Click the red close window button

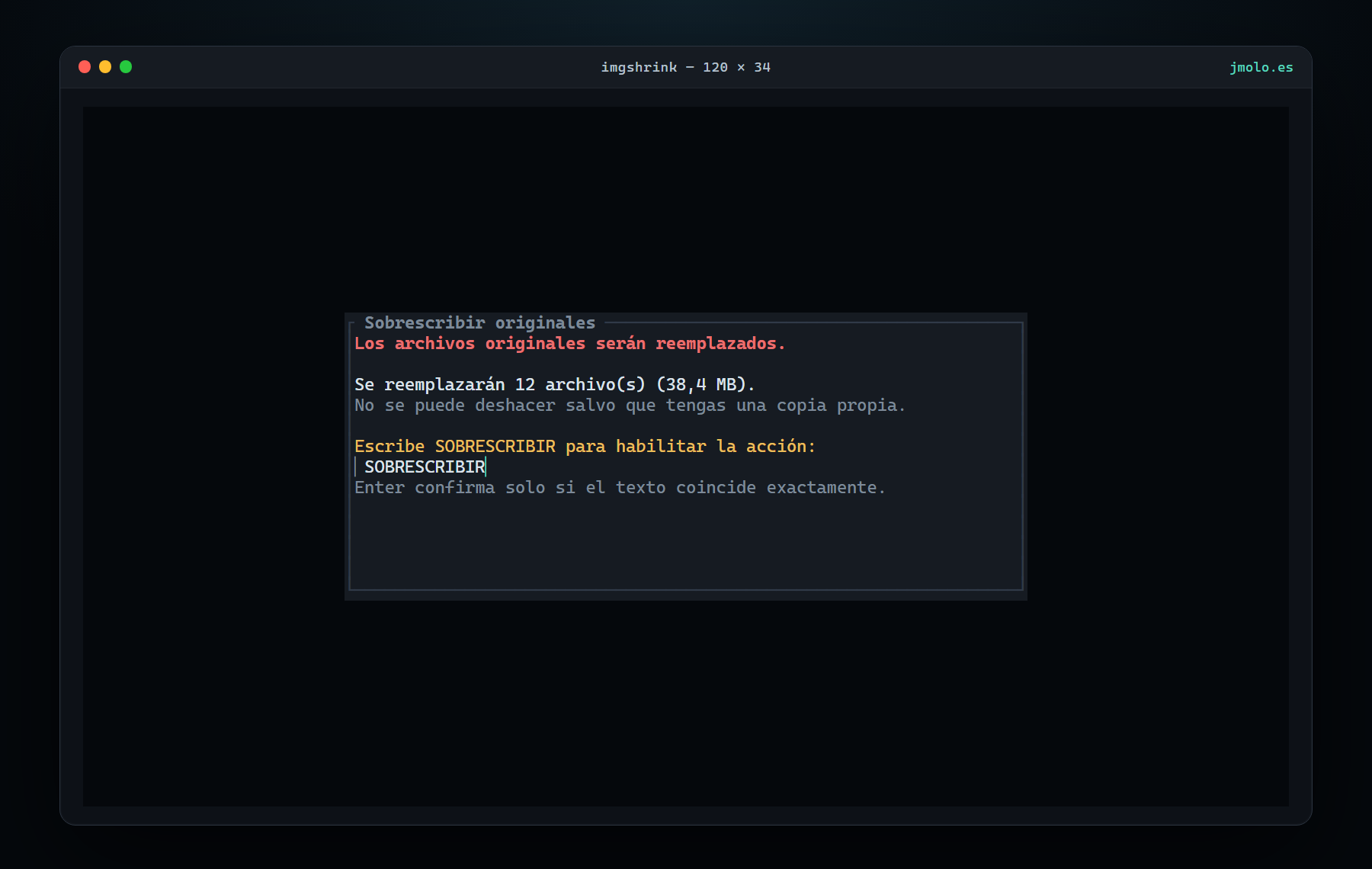tap(85, 67)
